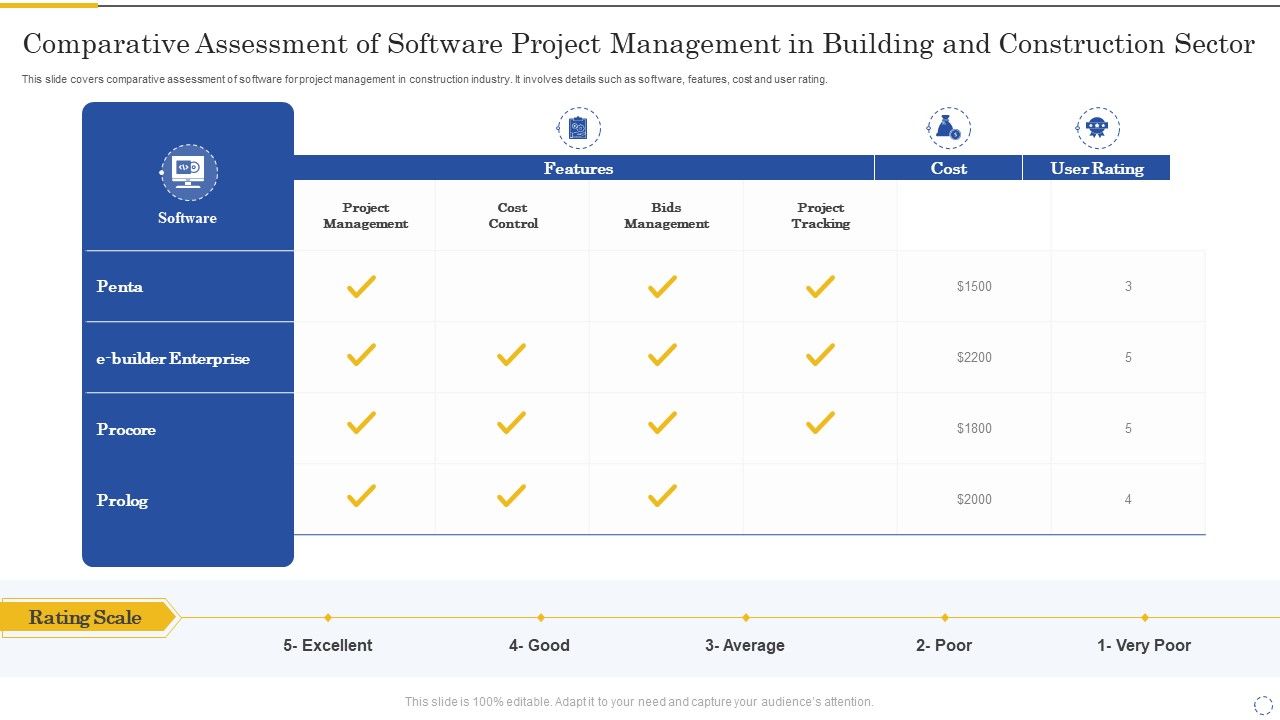Click the $1500 cost value
The width and height of the screenshot is (1280, 720).
click(974, 287)
